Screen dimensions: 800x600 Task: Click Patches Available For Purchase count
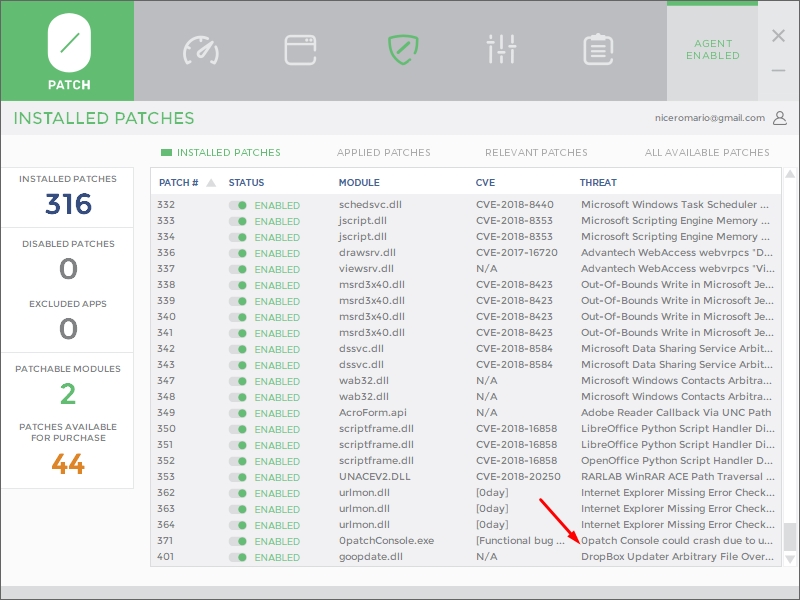point(68,464)
